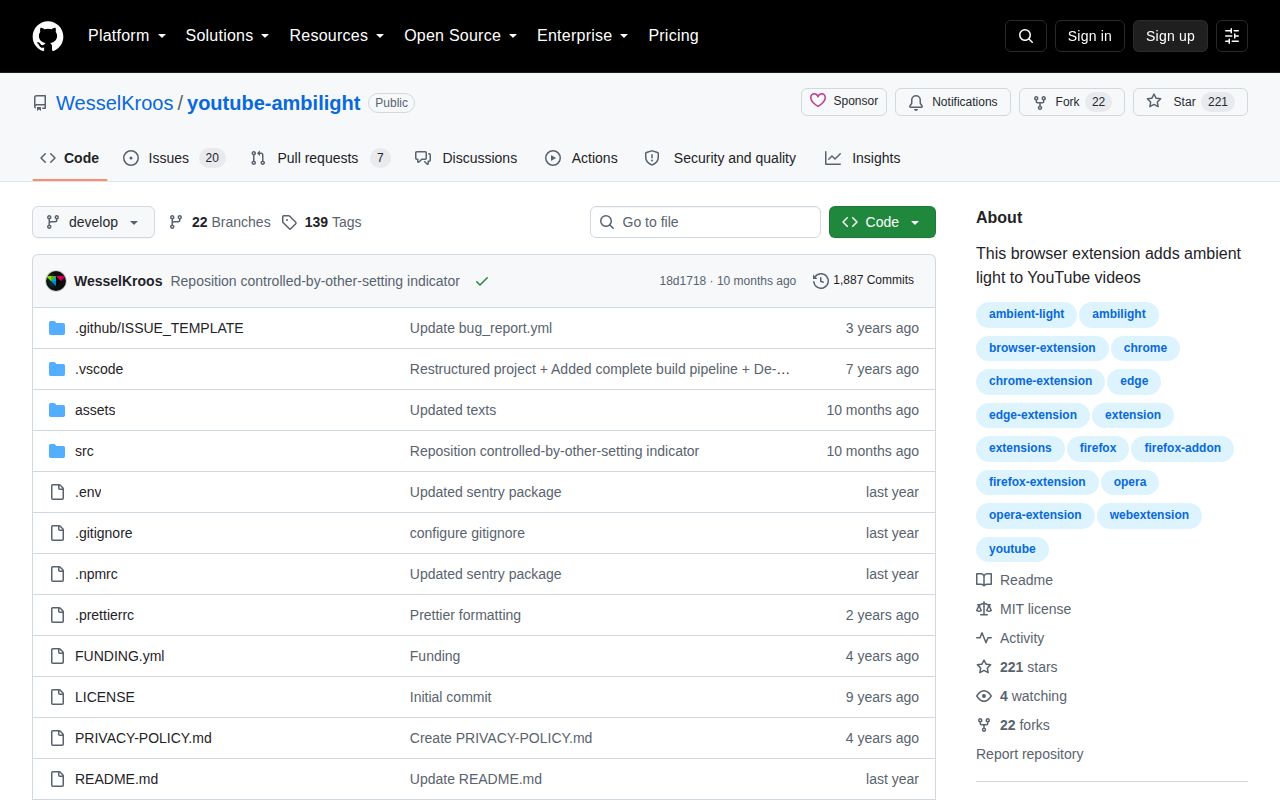Open the youtube-ambilight repository name link

[x=273, y=103]
